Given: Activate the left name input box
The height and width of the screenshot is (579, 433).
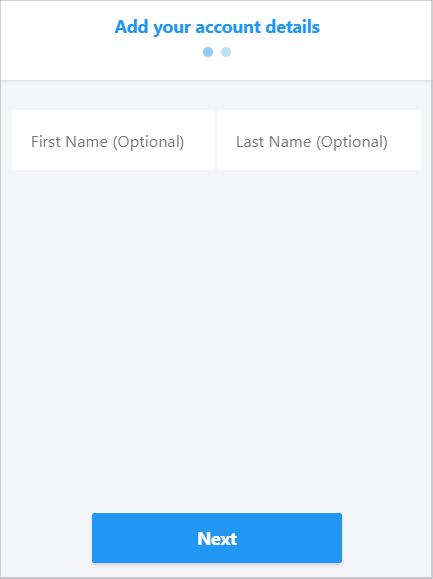Looking at the screenshot, I should tap(113, 140).
